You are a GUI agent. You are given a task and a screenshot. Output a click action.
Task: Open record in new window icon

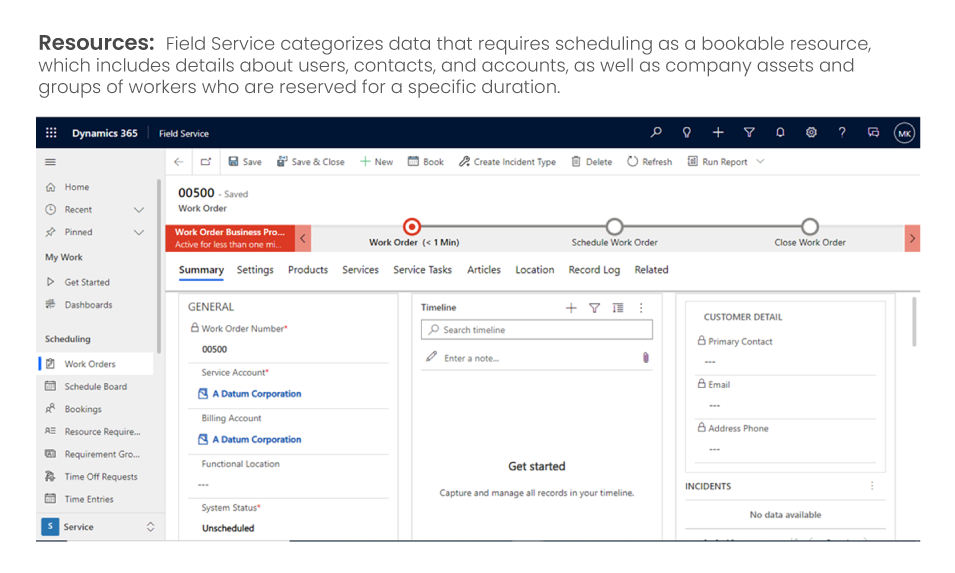(206, 162)
